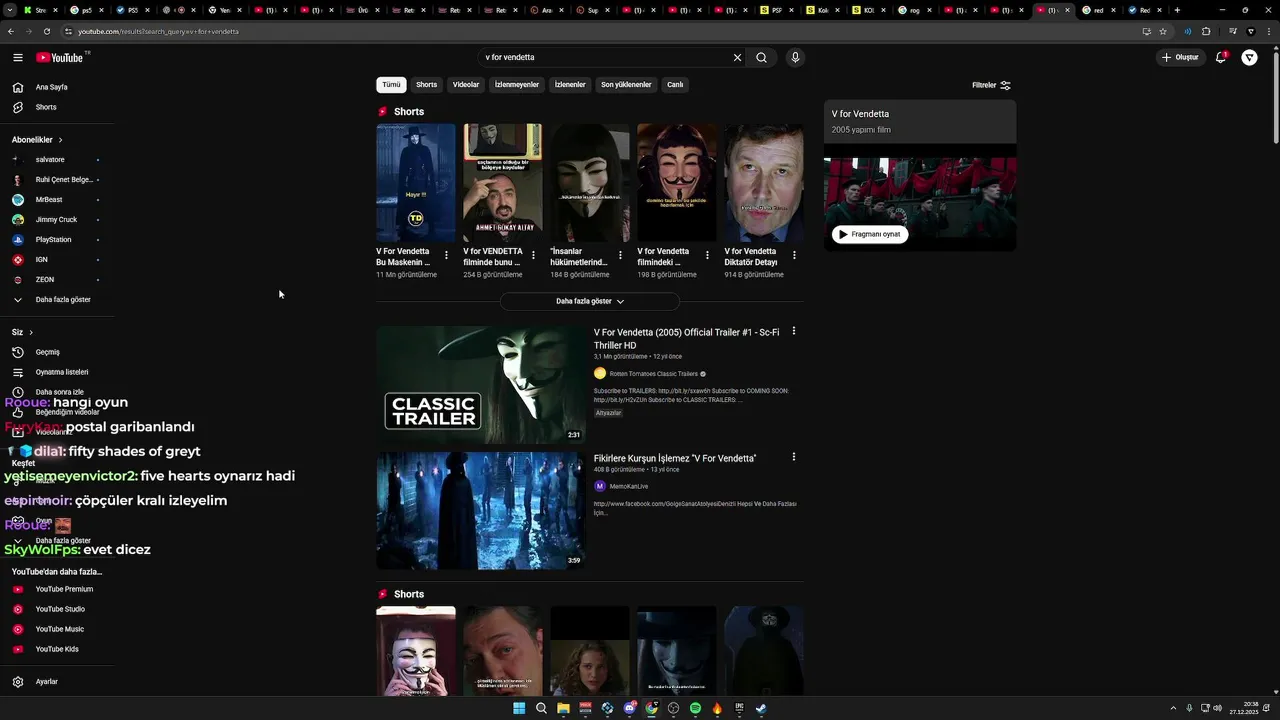Go back with the browser back arrow

[x=11, y=31]
